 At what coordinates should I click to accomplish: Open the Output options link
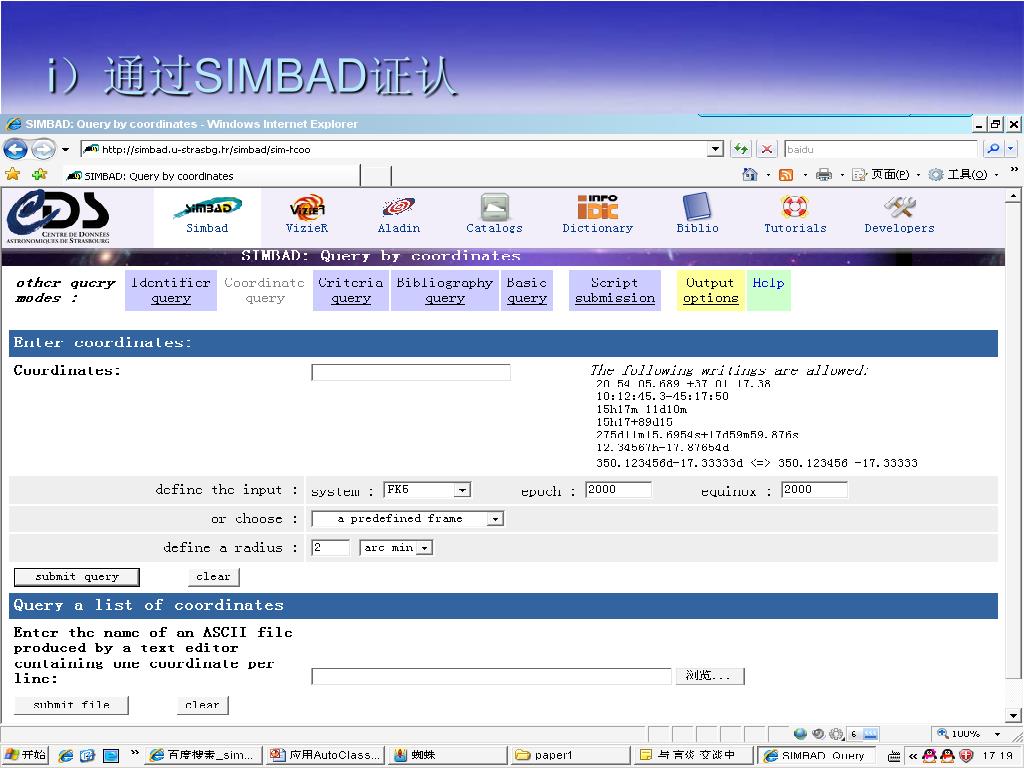tap(711, 291)
